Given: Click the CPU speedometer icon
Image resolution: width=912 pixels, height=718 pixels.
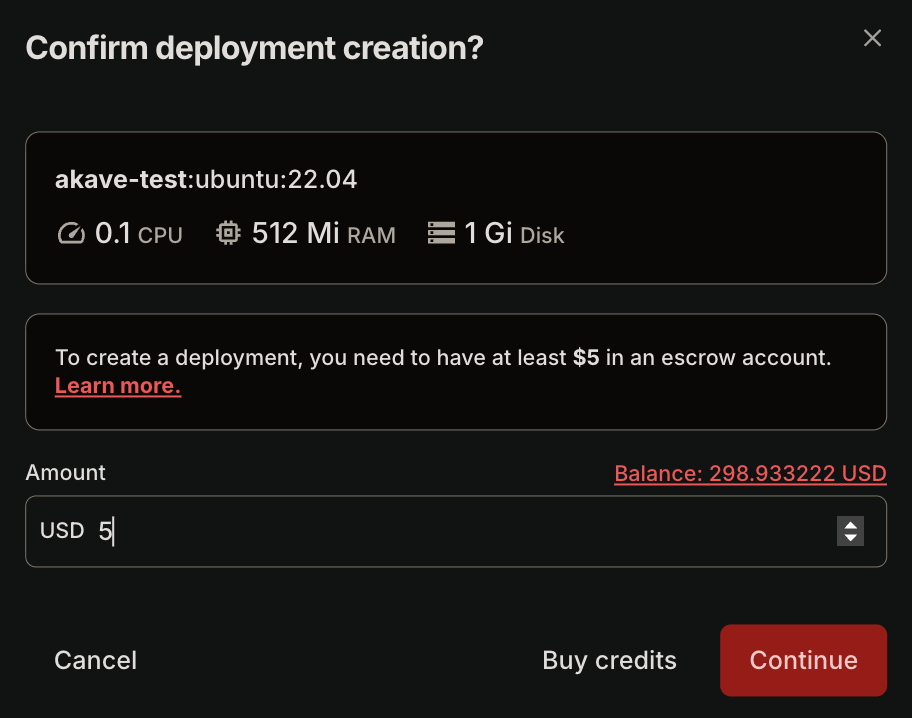Looking at the screenshot, I should tap(71, 234).
